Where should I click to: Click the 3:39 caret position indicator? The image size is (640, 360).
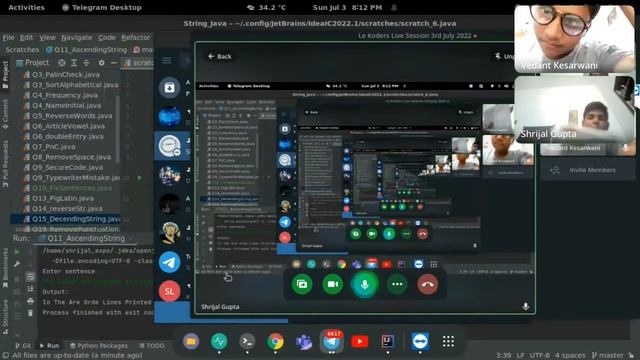click(504, 356)
